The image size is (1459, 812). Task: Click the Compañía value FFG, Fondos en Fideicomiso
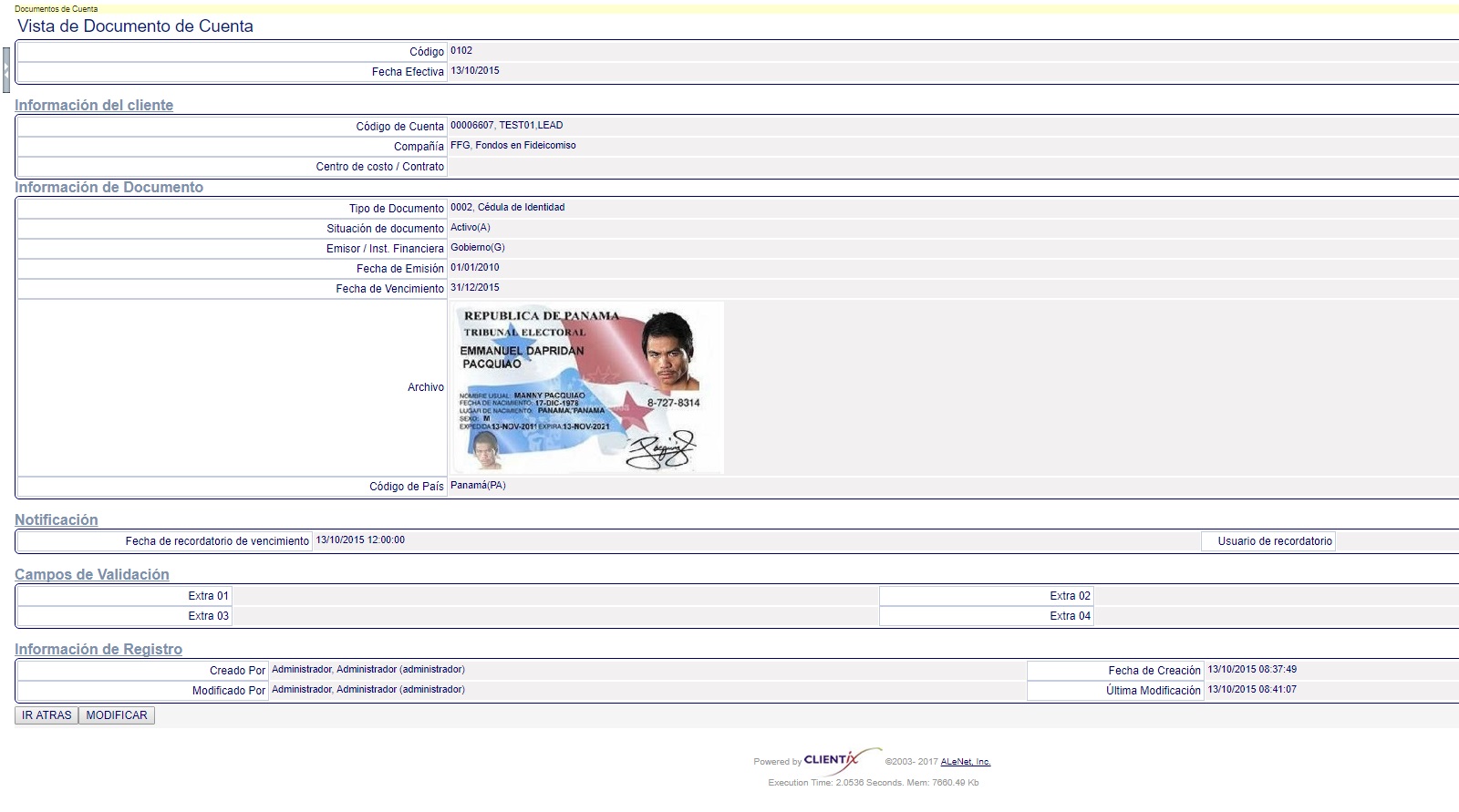[512, 146]
